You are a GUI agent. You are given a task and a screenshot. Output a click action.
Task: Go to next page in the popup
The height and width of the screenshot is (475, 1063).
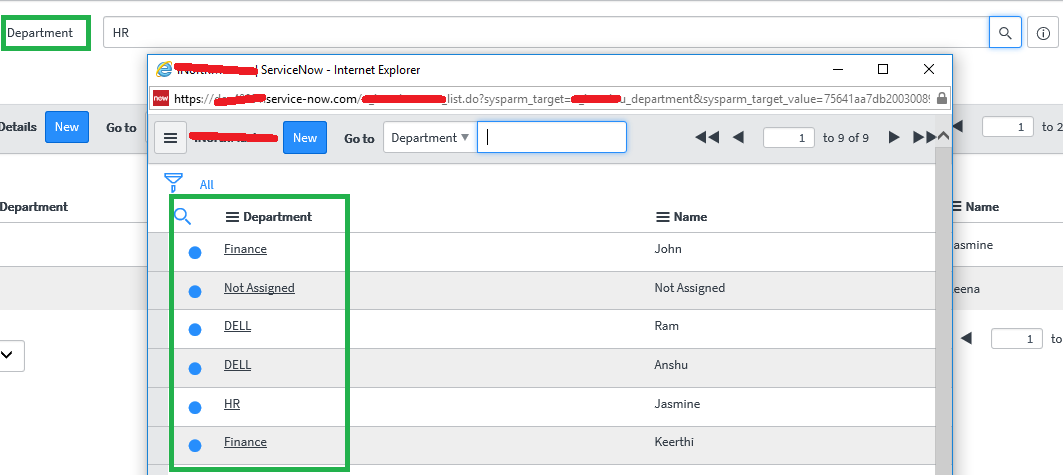(x=894, y=138)
